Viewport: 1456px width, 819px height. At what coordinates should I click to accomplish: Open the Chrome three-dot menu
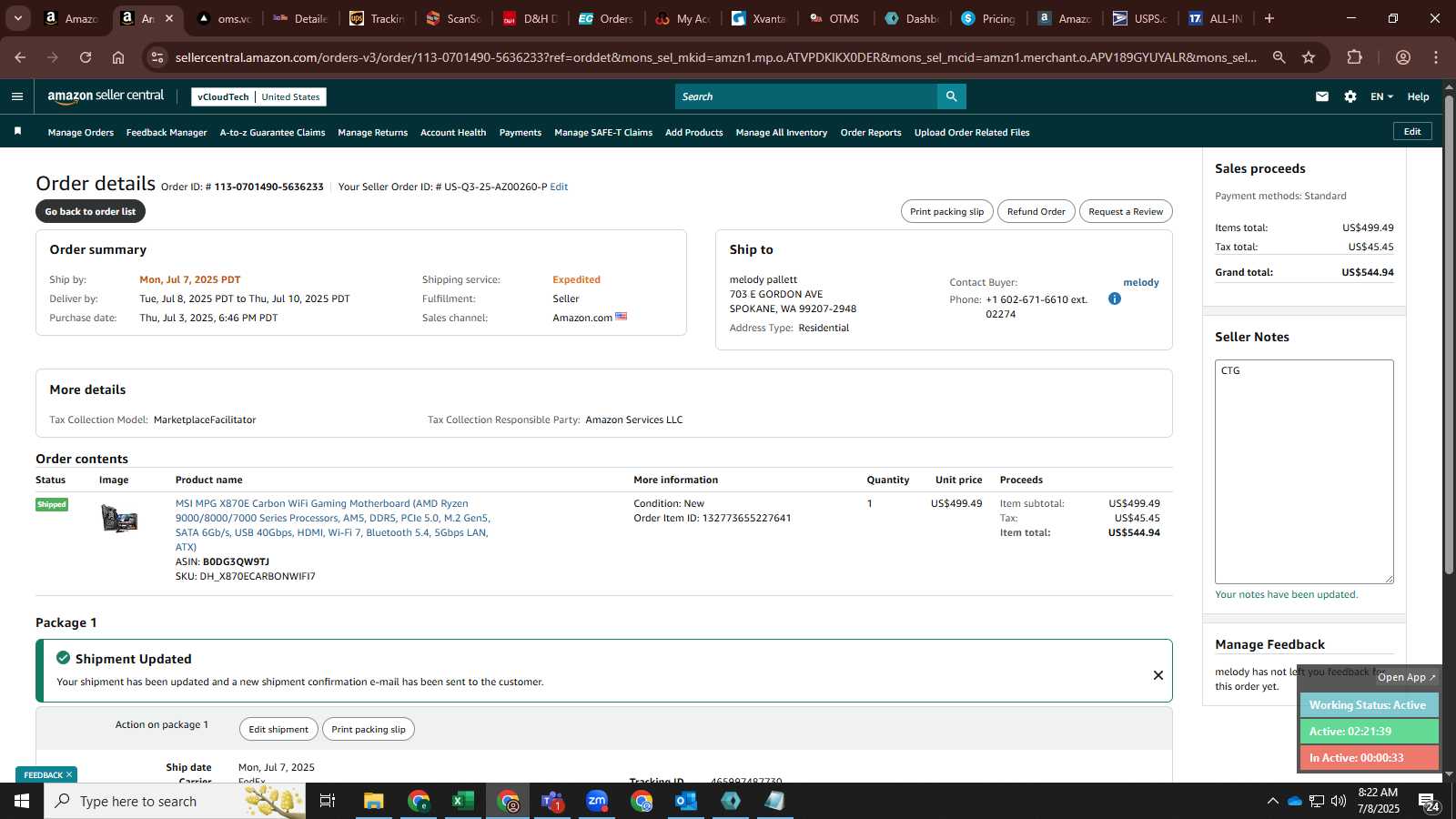pyautogui.click(x=1436, y=57)
